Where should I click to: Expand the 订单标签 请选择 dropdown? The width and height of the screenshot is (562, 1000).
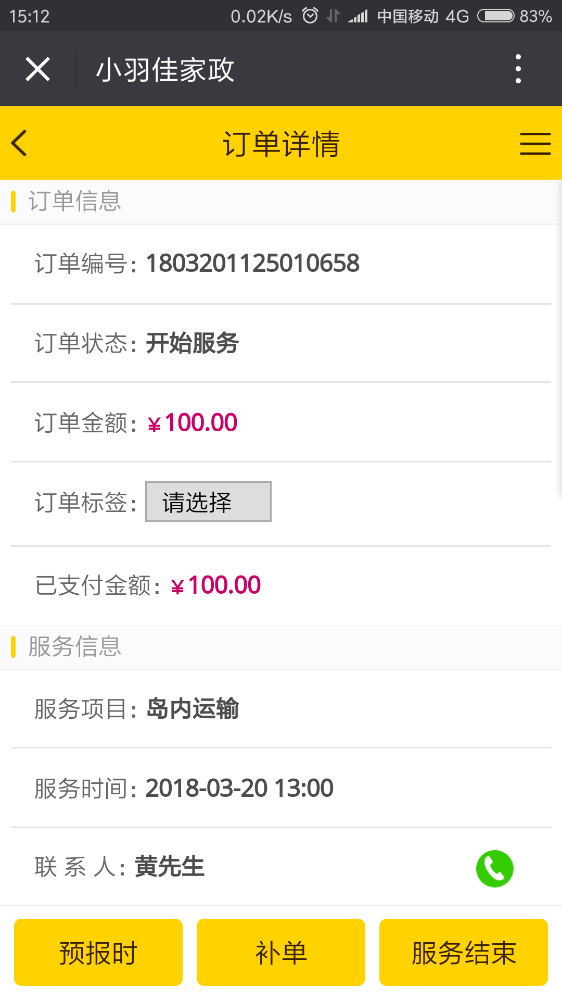pyautogui.click(x=208, y=502)
